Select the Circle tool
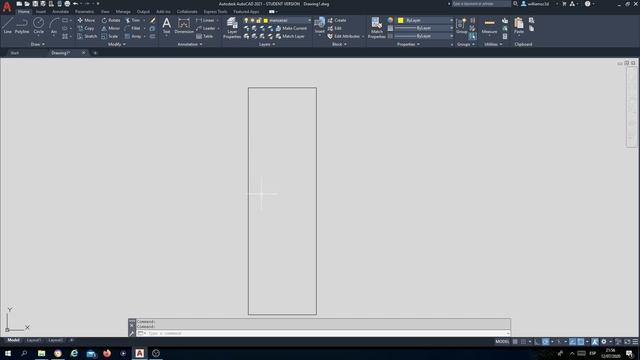This screenshot has width=640, height=360. click(x=38, y=25)
